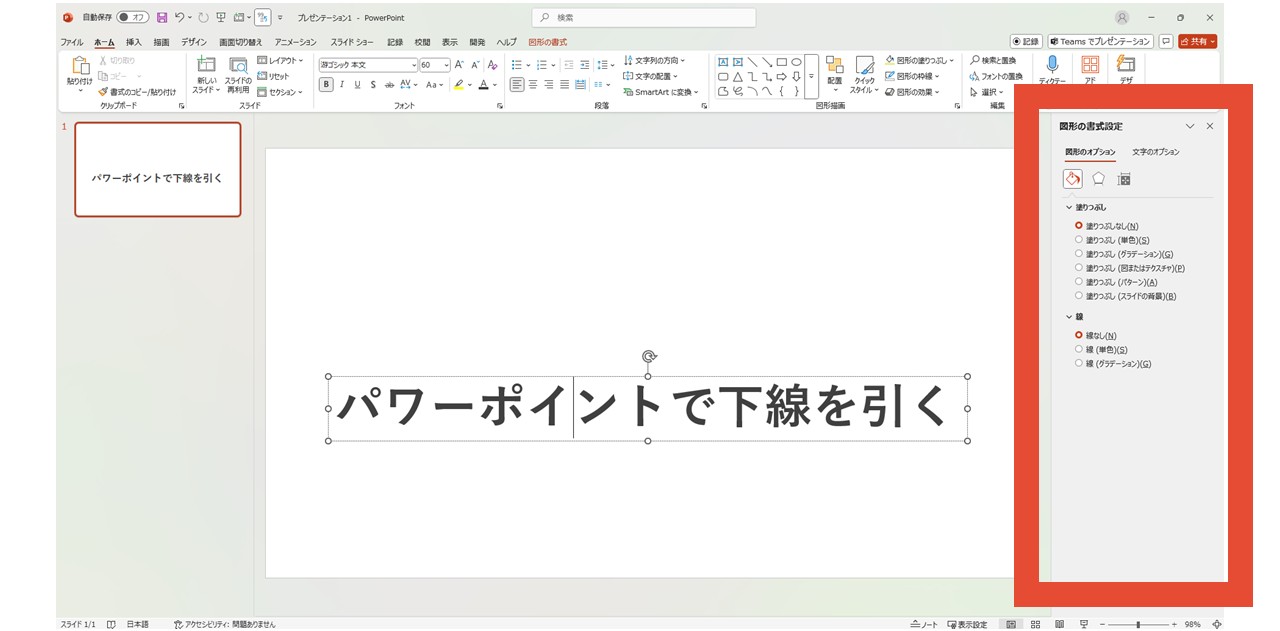Switch to the Design (デザイン) tab
1280x631 pixels.
click(194, 42)
